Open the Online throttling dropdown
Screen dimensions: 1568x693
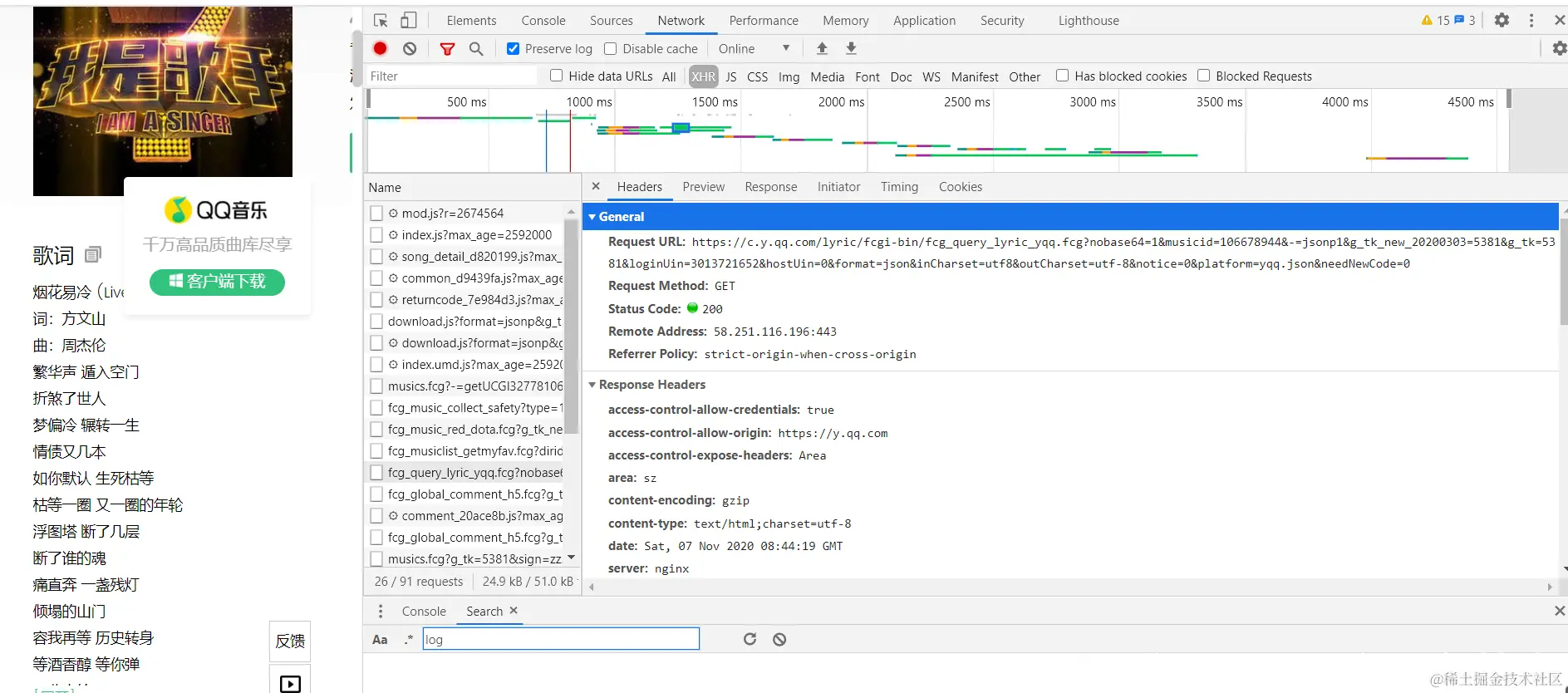click(x=755, y=49)
